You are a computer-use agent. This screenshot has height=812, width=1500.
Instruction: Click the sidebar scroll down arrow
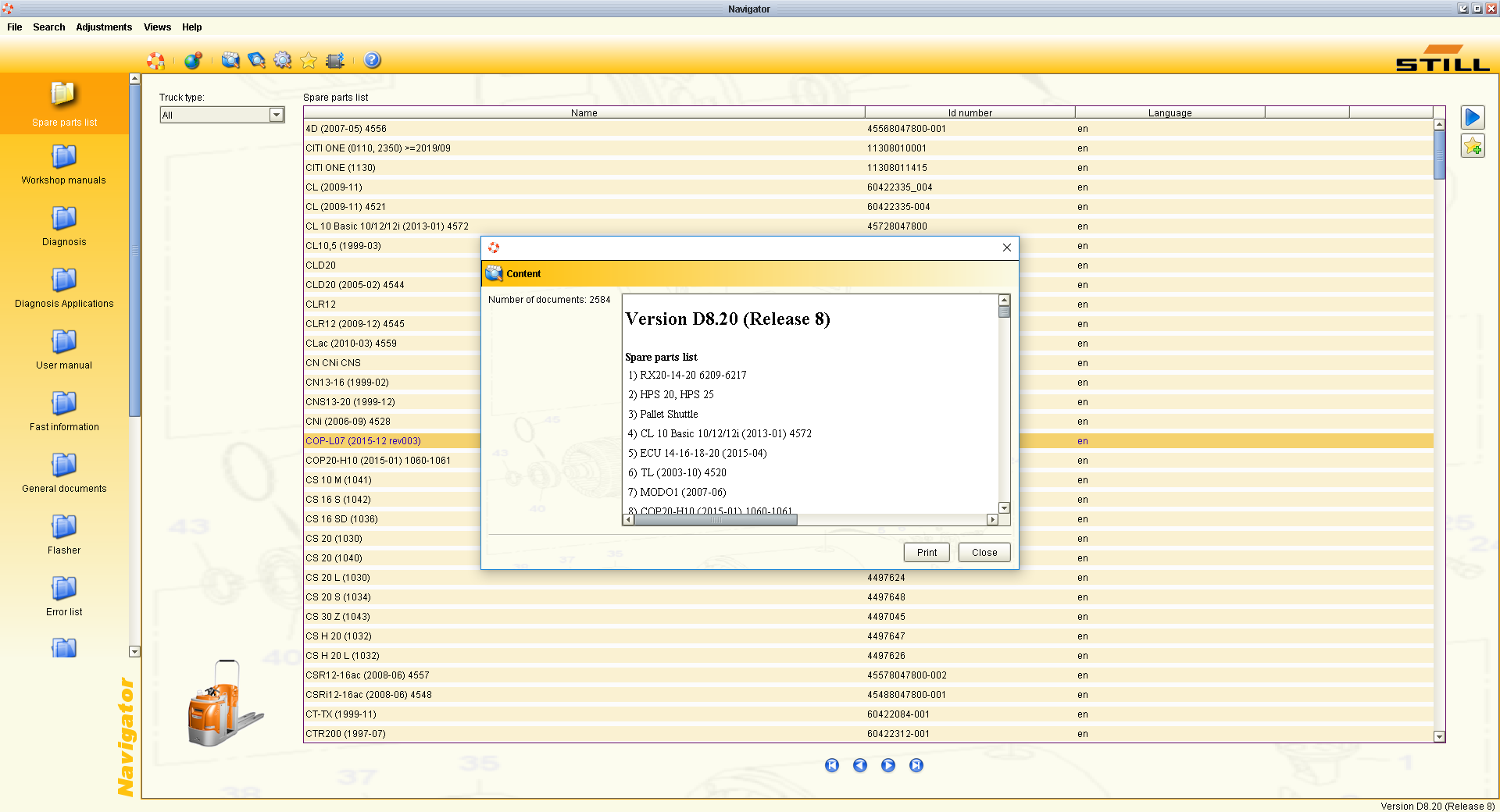[x=134, y=651]
